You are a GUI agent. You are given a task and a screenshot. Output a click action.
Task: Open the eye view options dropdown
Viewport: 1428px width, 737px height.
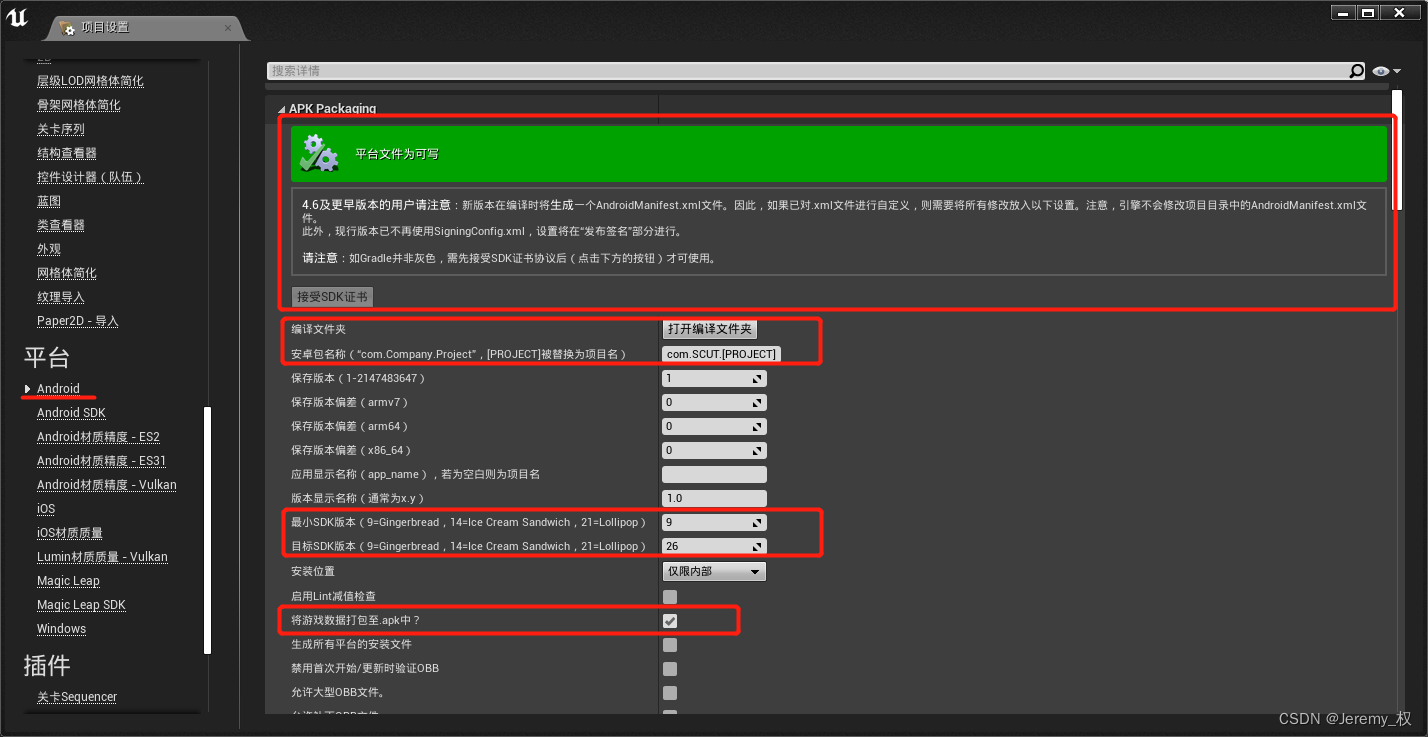(1386, 71)
